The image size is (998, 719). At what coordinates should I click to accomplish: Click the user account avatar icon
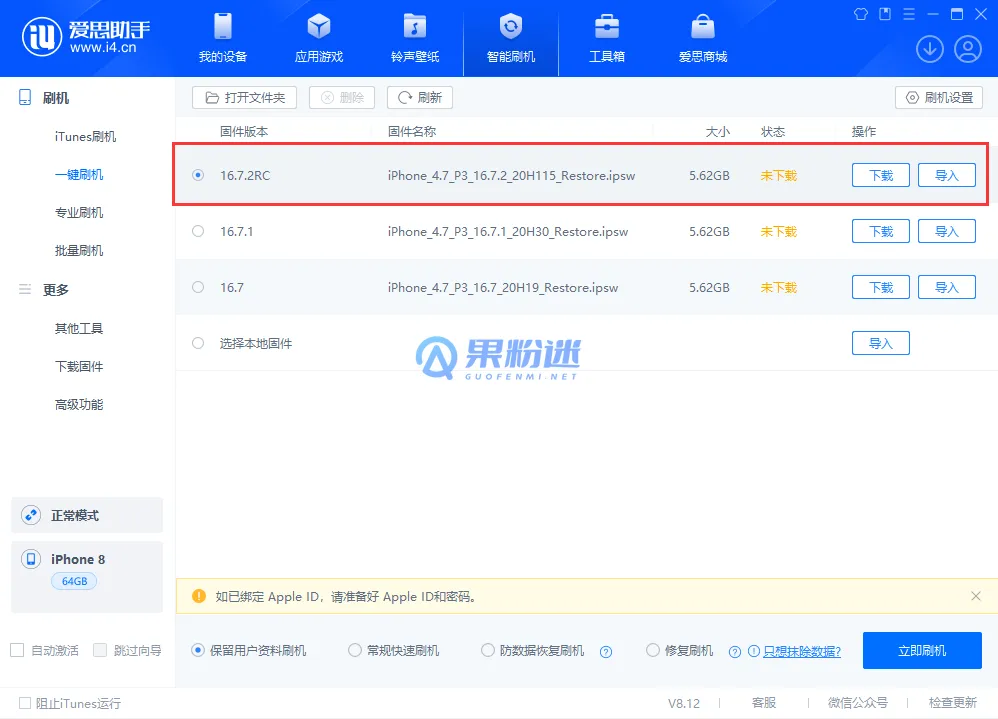coord(967,49)
